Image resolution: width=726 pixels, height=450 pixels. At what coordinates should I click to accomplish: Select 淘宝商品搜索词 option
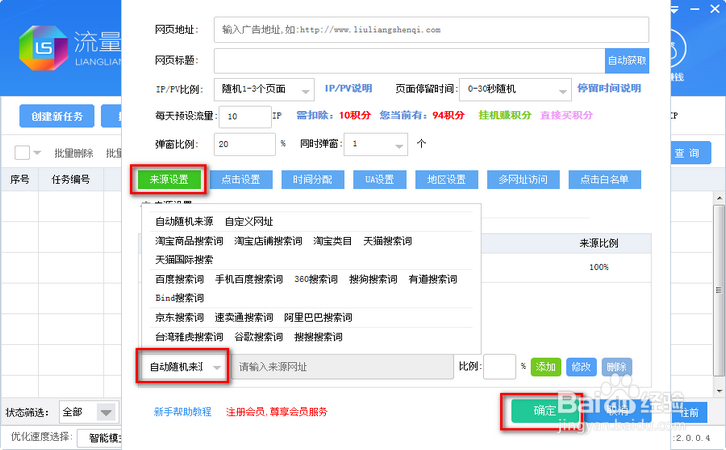click(x=189, y=241)
